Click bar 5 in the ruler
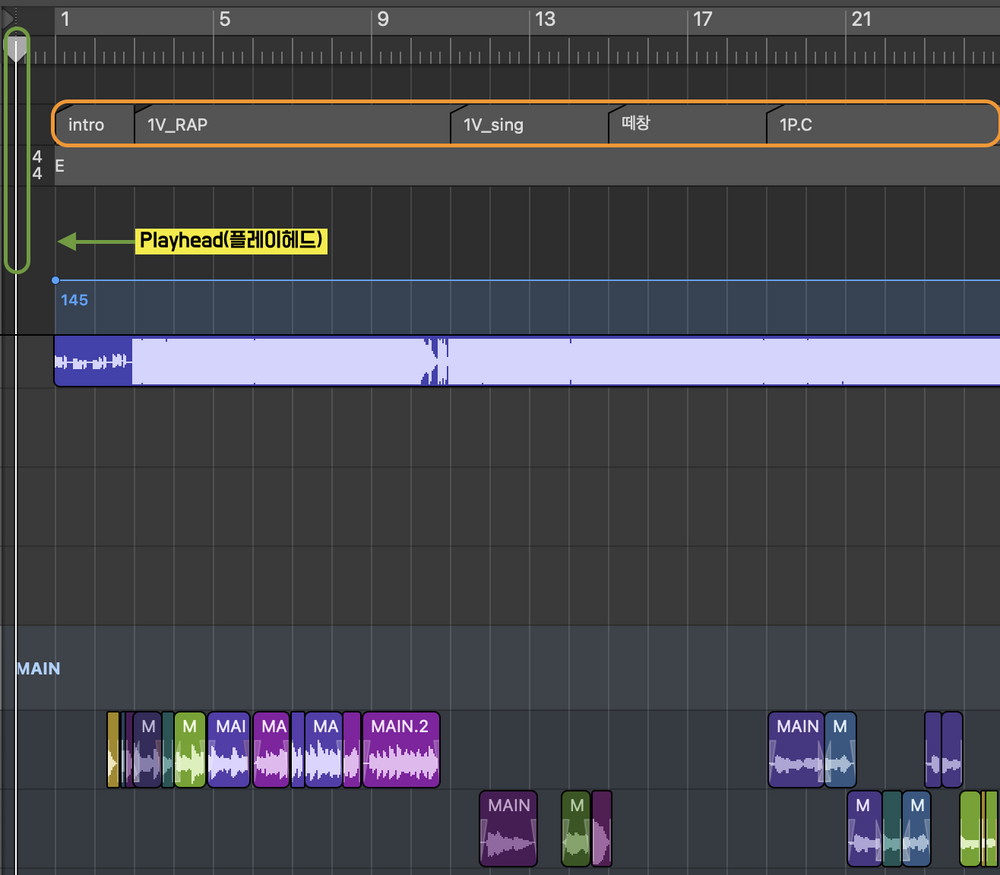This screenshot has height=875, width=1000. pyautogui.click(x=224, y=19)
